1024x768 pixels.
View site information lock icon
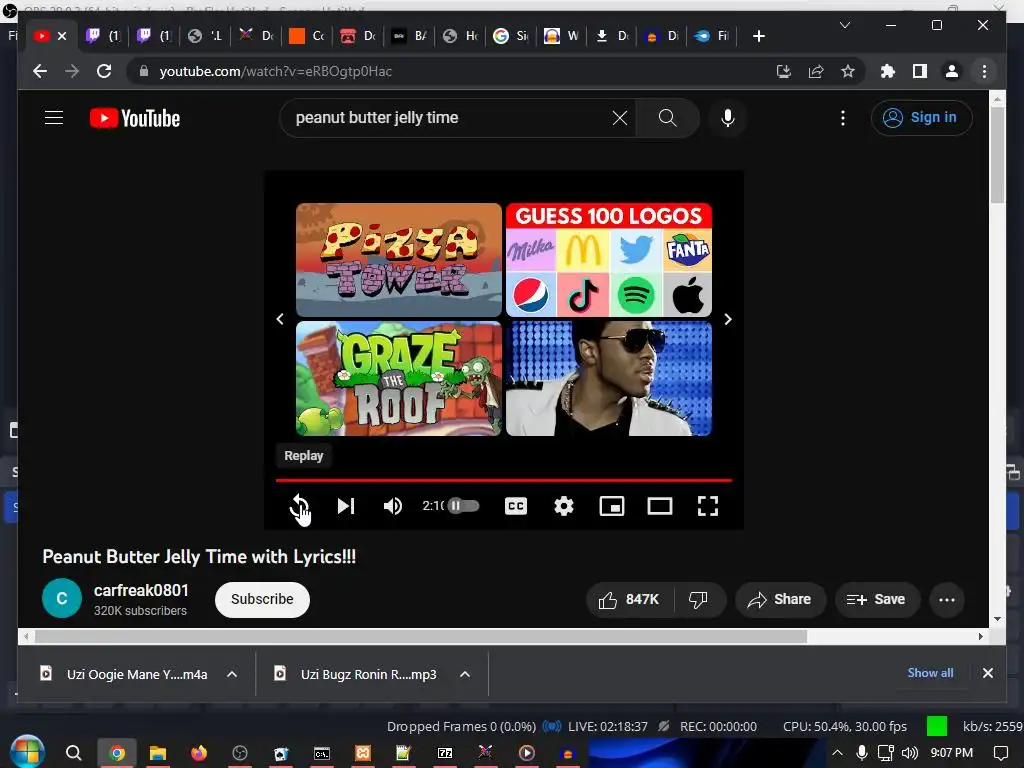coord(144,71)
